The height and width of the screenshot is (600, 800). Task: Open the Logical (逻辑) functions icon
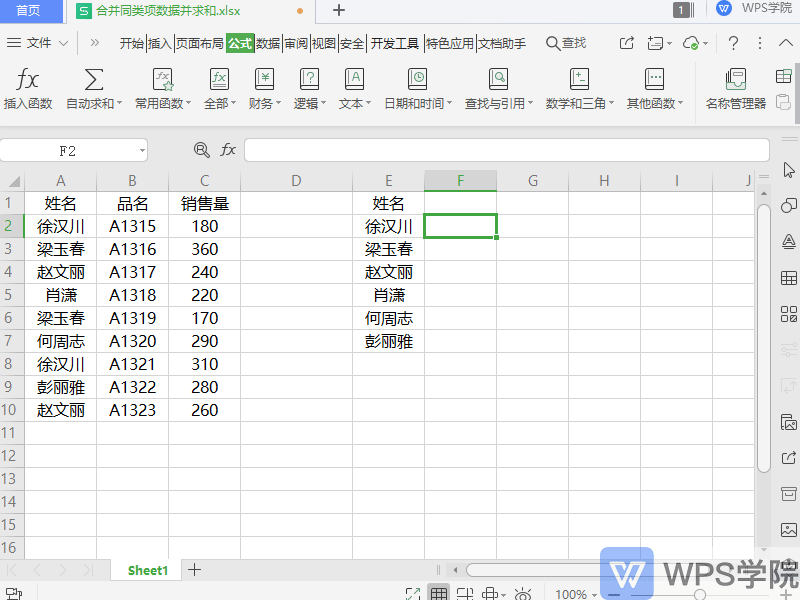pos(309,80)
